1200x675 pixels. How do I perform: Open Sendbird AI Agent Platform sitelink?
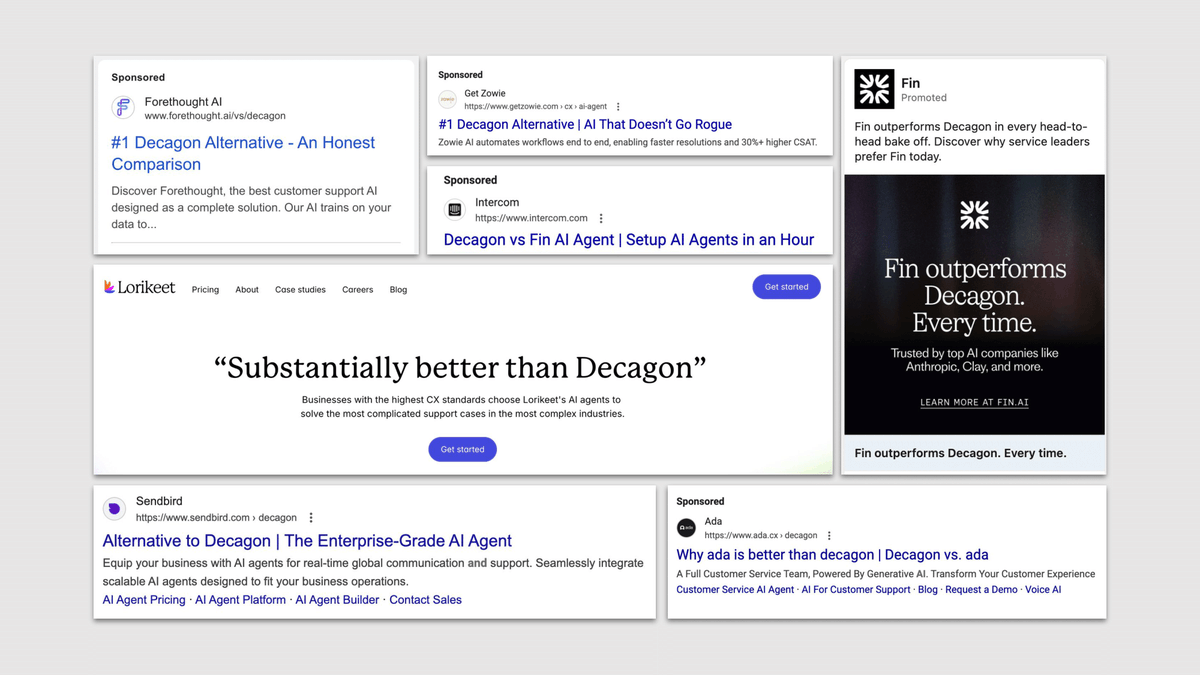tap(240, 600)
